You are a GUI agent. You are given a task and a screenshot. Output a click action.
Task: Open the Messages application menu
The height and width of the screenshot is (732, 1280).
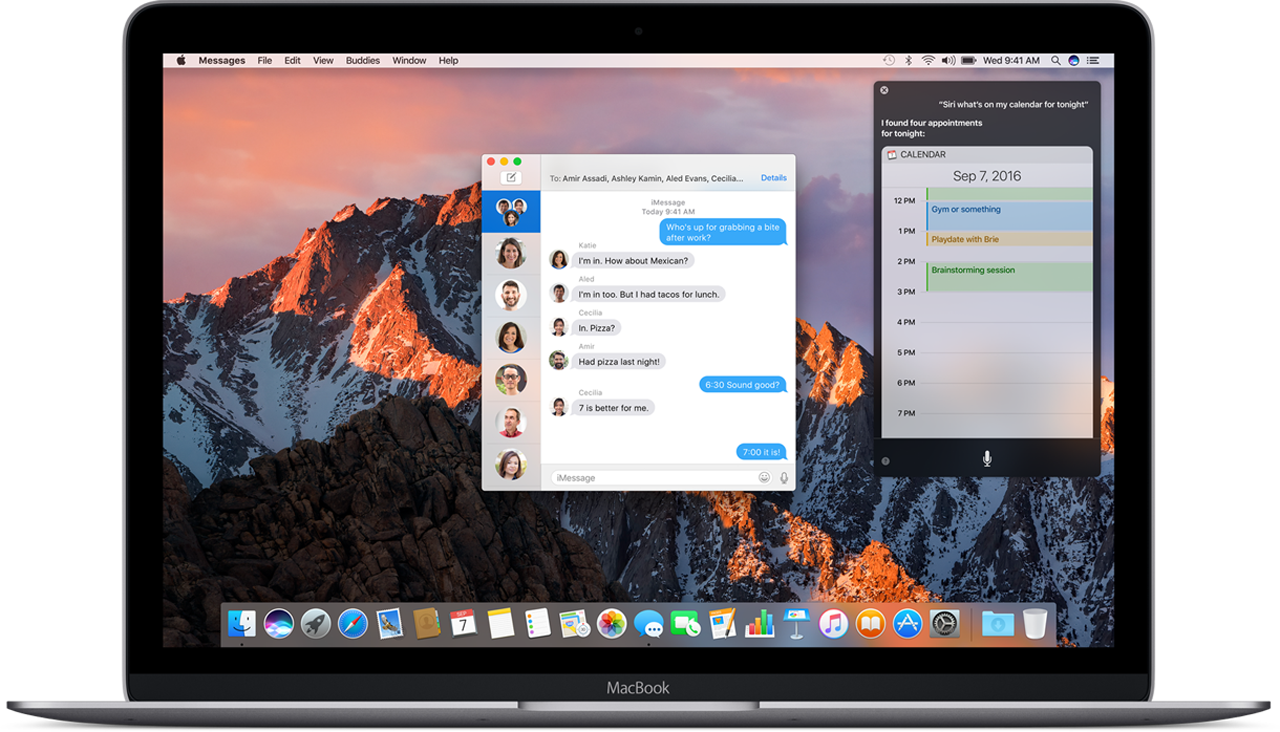[222, 61]
